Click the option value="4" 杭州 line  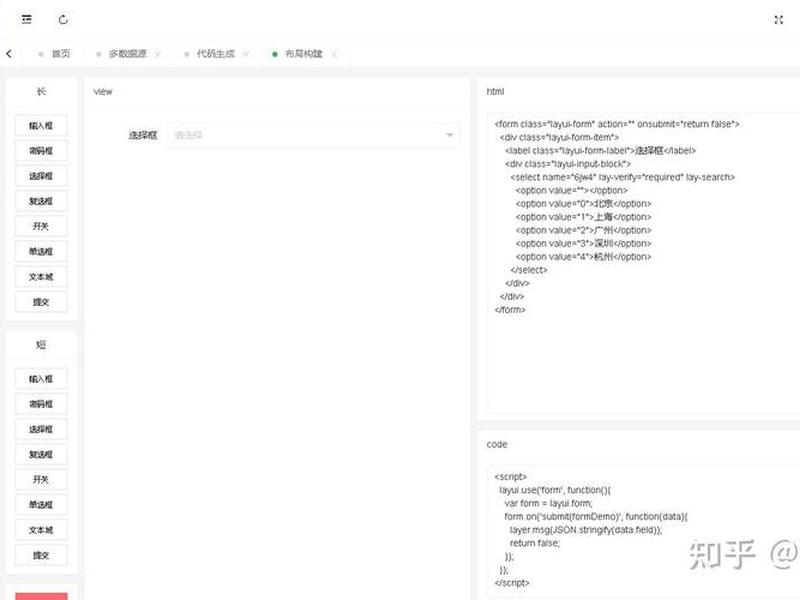pyautogui.click(x=583, y=257)
